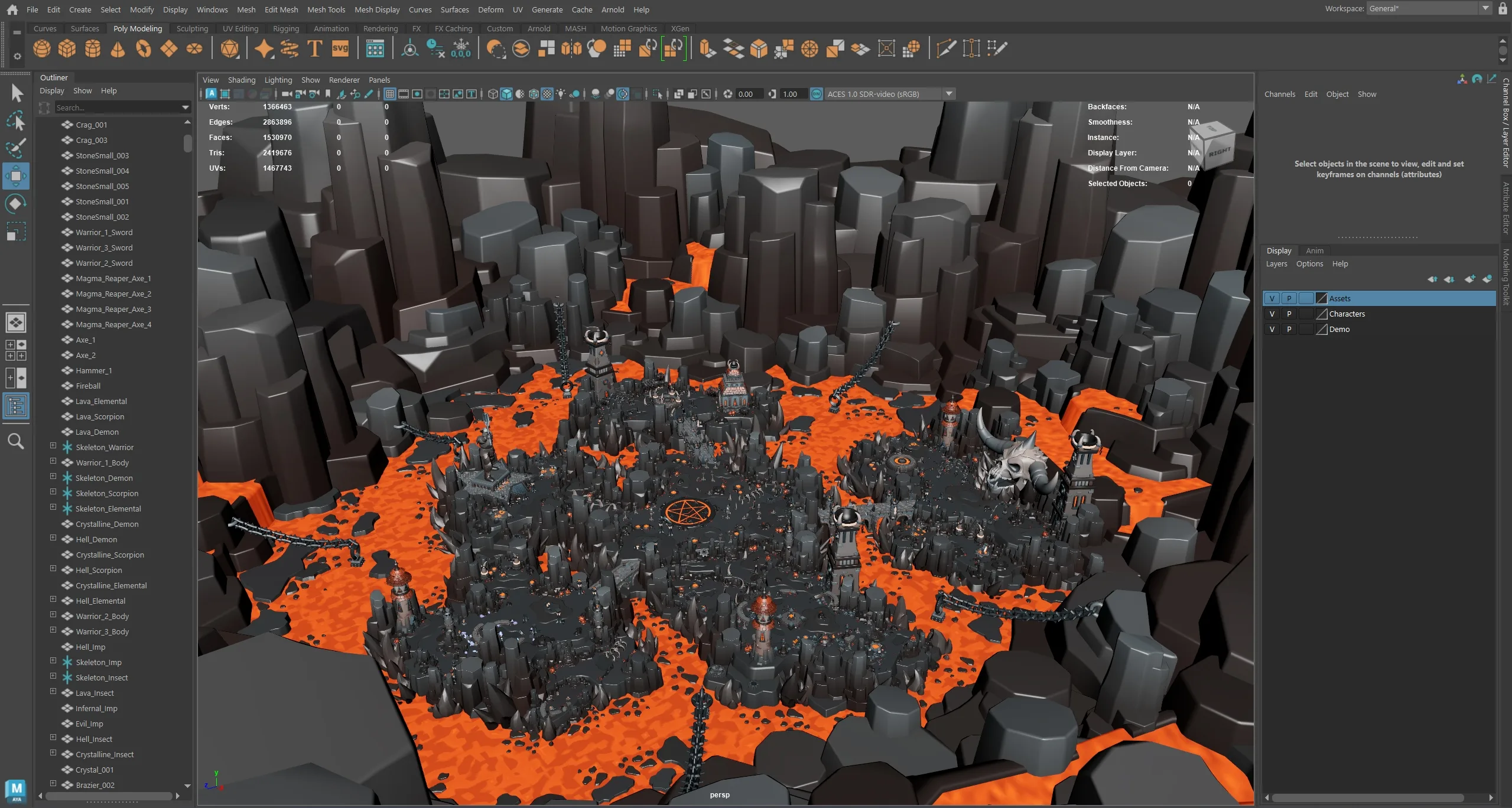This screenshot has height=808, width=1512.
Task: Toggle visibility V of Assets layer
Action: point(1272,299)
